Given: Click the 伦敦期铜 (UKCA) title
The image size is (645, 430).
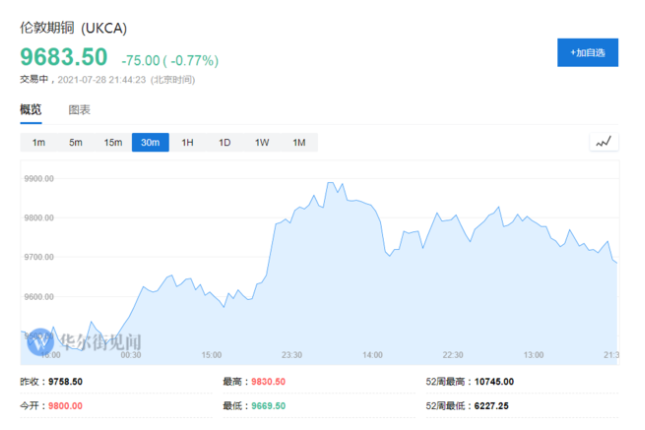Looking at the screenshot, I should (74, 29).
